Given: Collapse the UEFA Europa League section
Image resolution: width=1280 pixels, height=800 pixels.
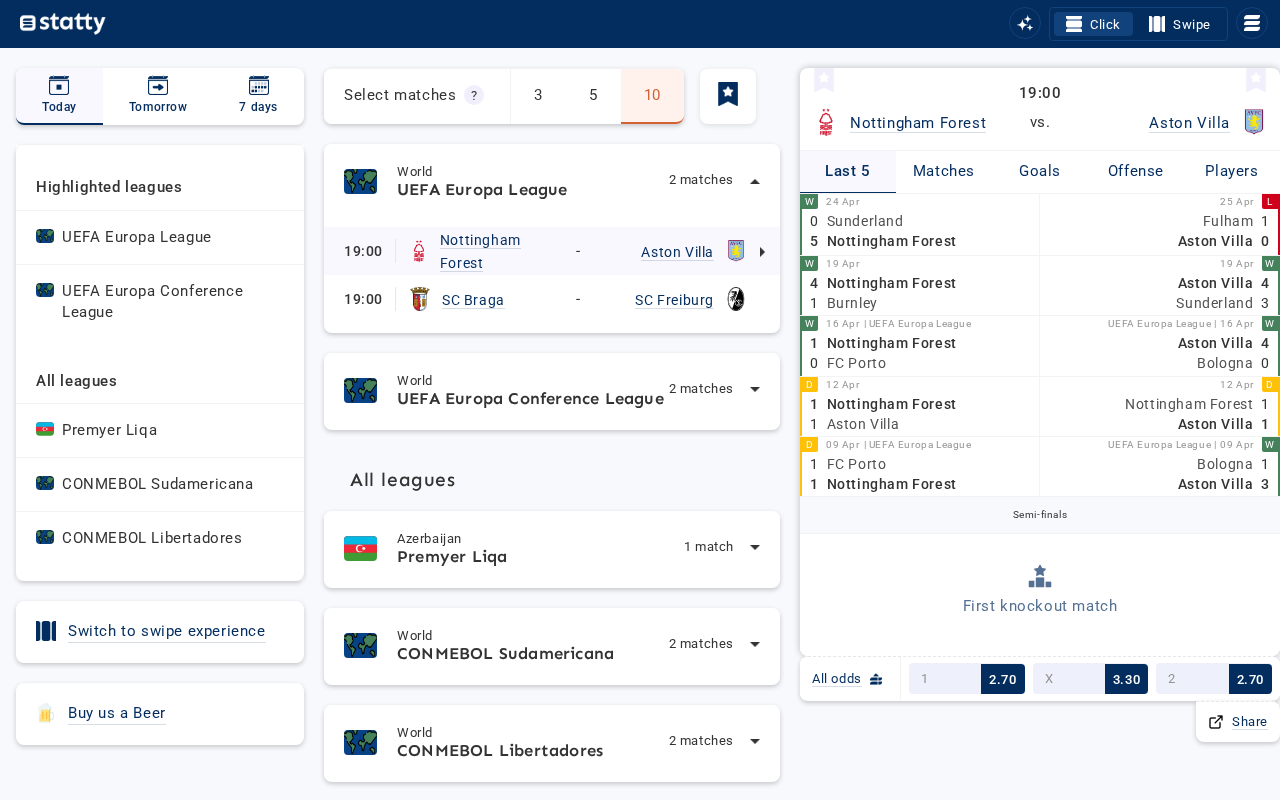Looking at the screenshot, I should (755, 181).
